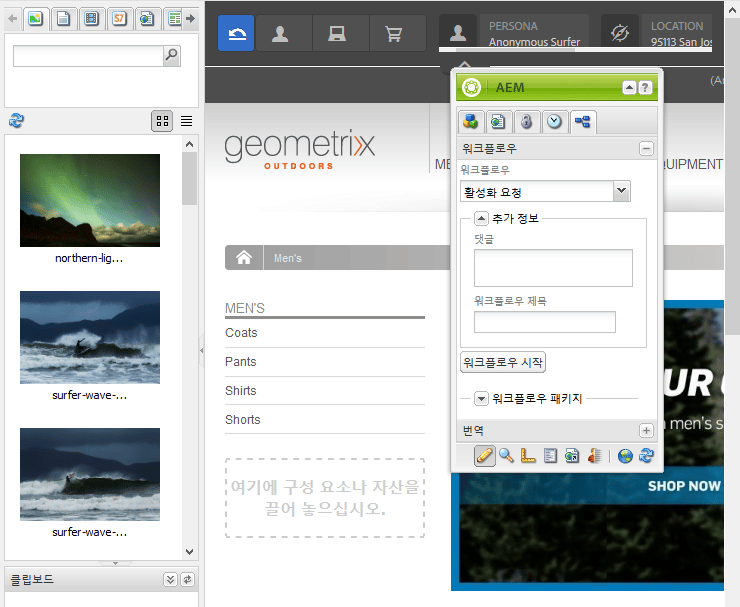Open the Scene7 S7 tab

[x=119, y=18]
